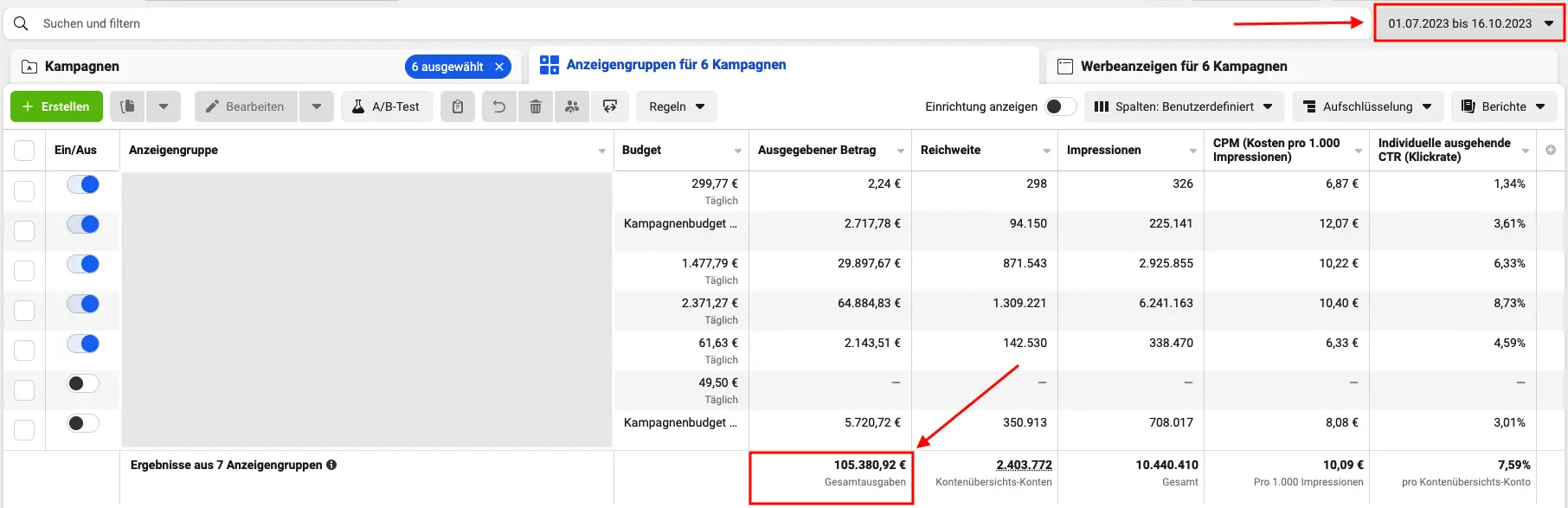This screenshot has width=1568, height=508.
Task: Click the magnifier search icon
Action: click(21, 23)
